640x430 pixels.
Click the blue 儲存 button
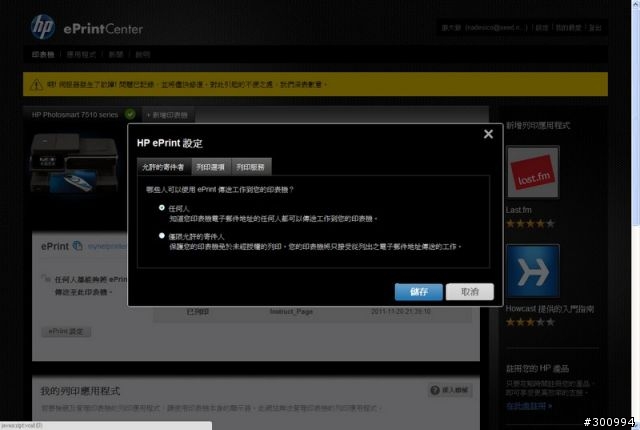(419, 292)
